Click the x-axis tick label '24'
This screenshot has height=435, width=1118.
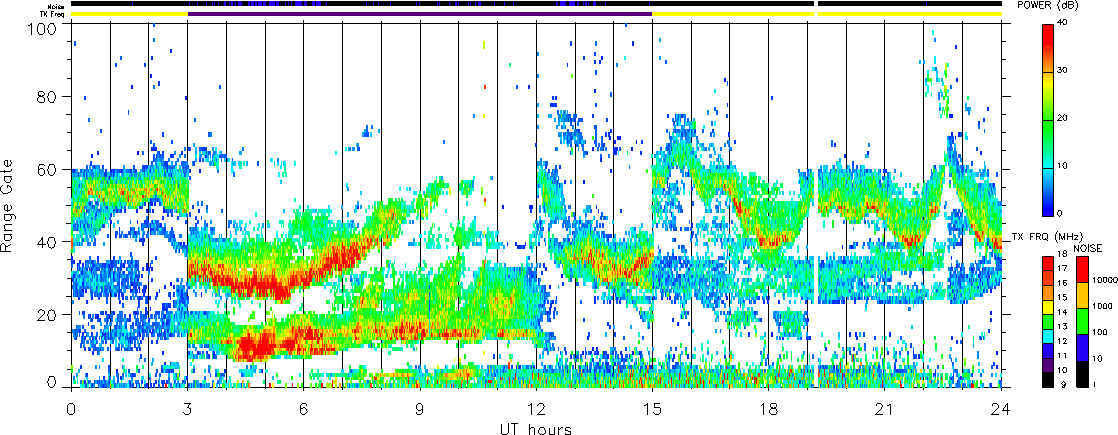coord(1001,410)
